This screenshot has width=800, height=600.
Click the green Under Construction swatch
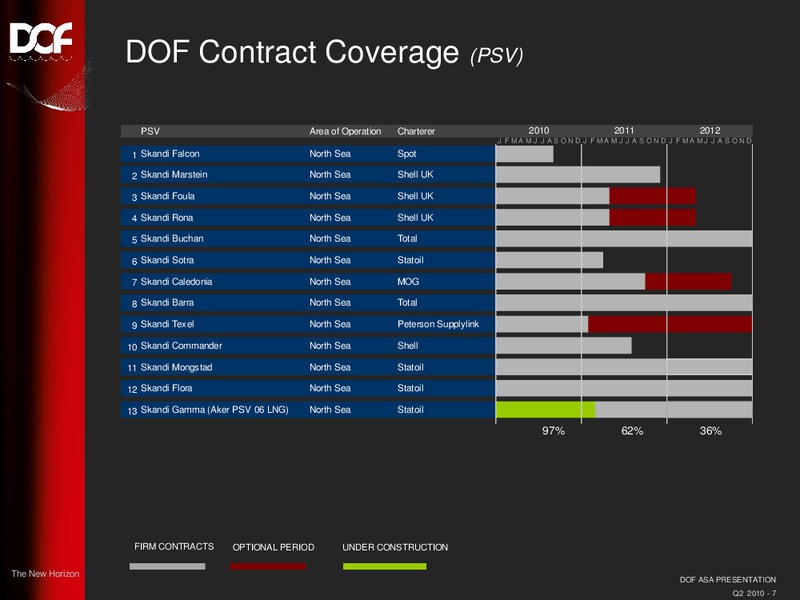pyautogui.click(x=385, y=566)
